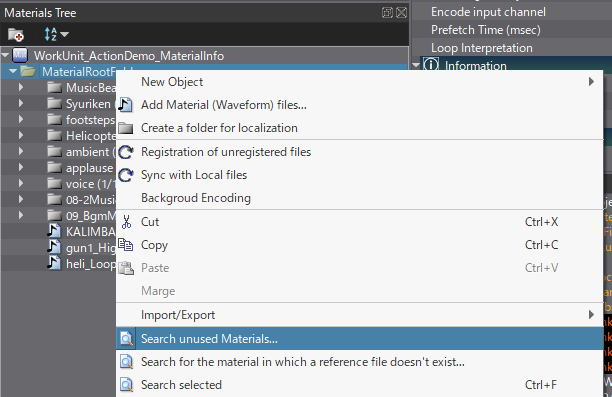Open the New Object submenu
The width and height of the screenshot is (612, 397).
[359, 82]
